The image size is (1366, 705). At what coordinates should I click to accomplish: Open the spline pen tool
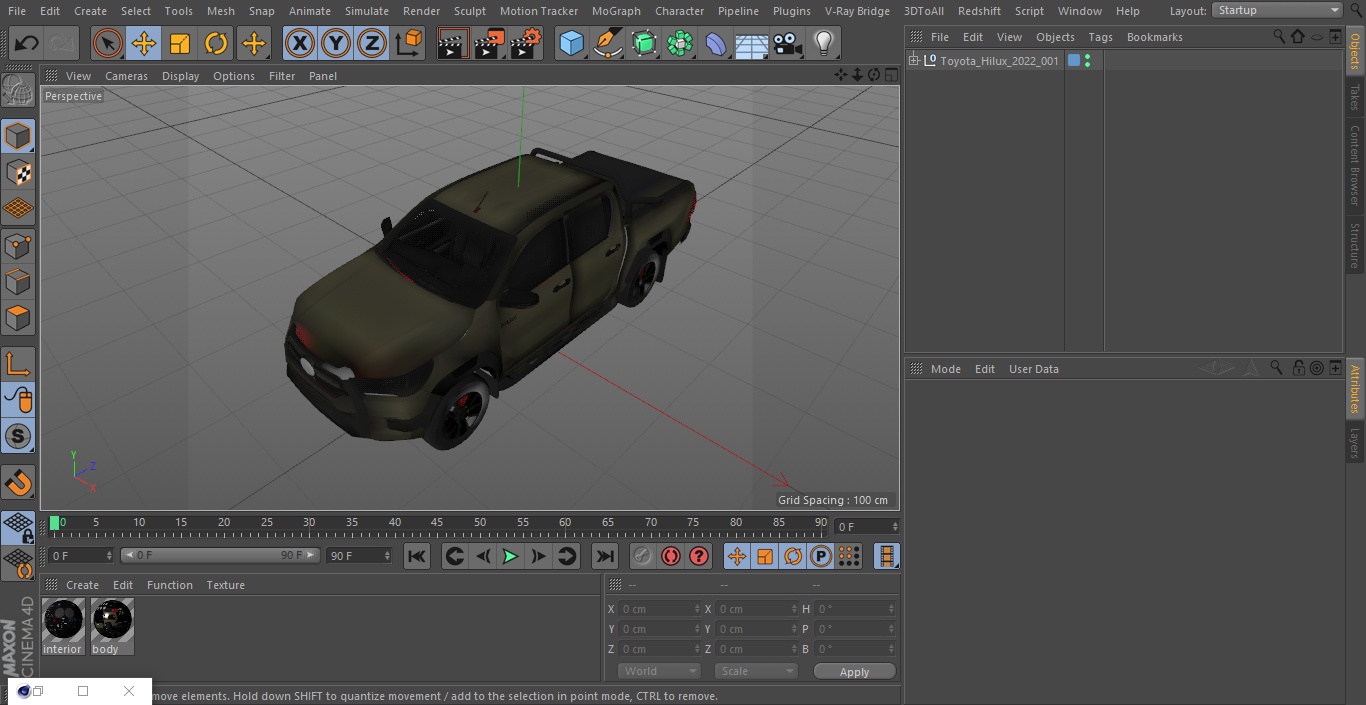(x=607, y=44)
